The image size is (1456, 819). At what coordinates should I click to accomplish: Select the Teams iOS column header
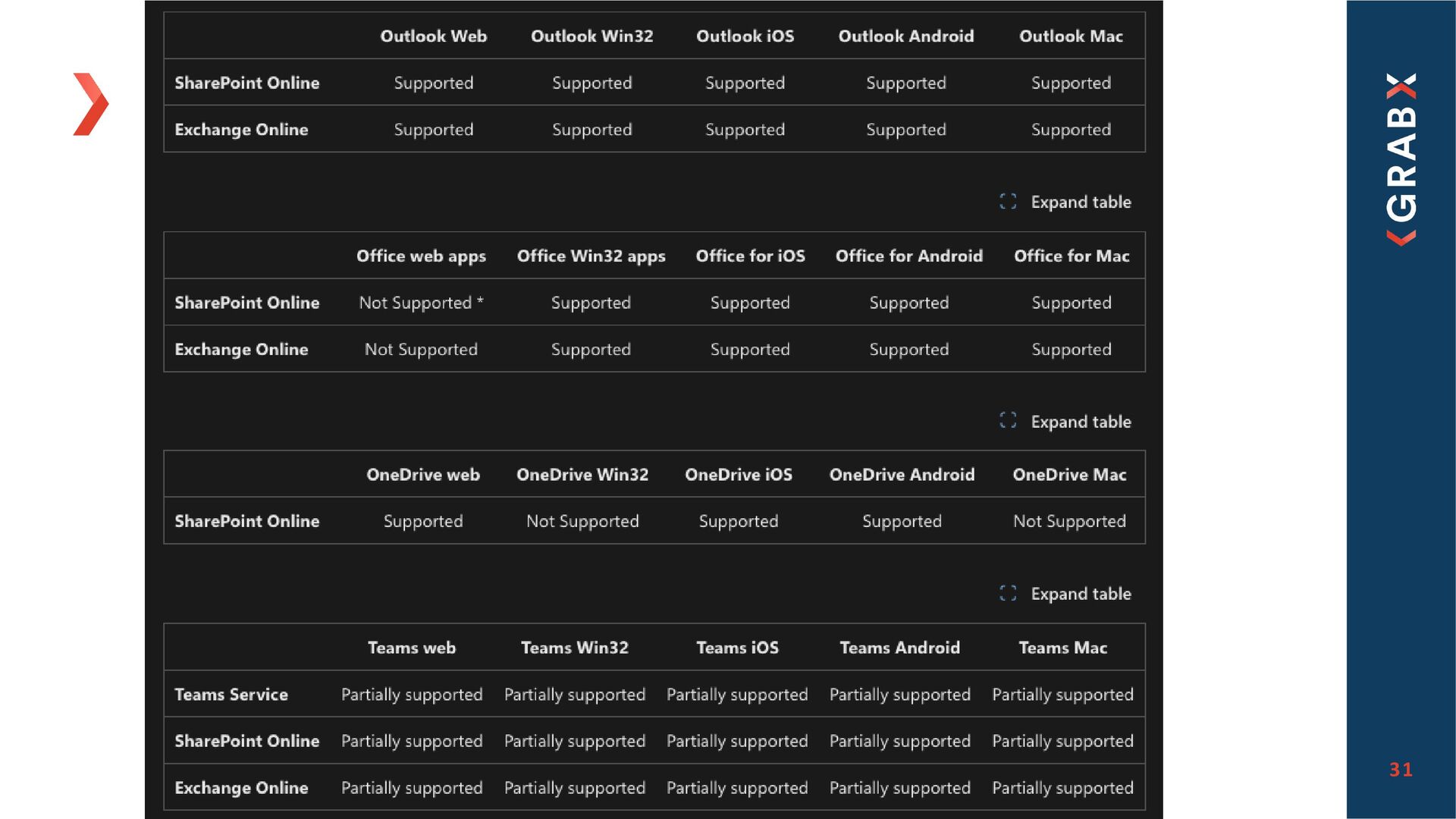738,648
